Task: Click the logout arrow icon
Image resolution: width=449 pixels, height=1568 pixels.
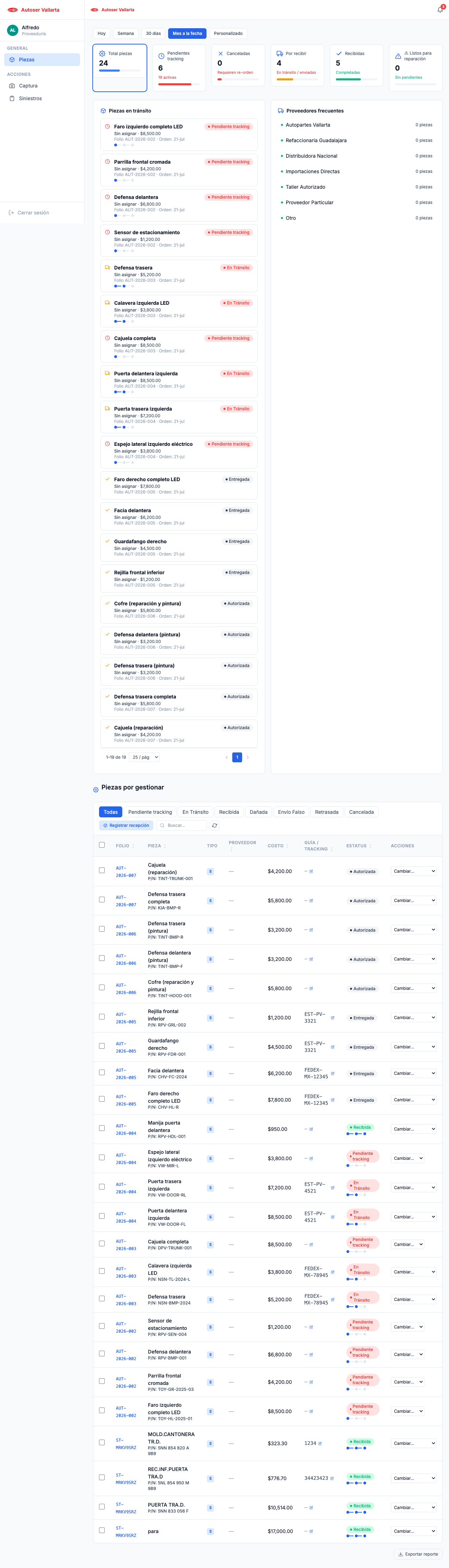Action: click(x=12, y=213)
